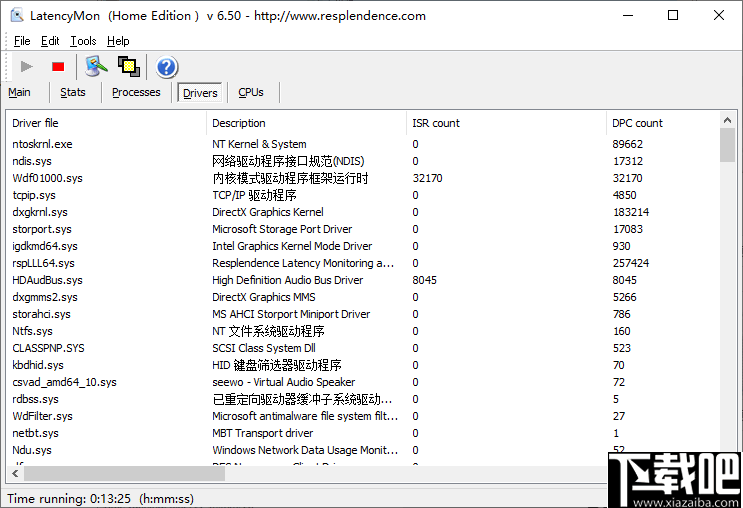Click High Definition Audio Bus Driver description
This screenshot has width=743, height=508.
(x=288, y=281)
